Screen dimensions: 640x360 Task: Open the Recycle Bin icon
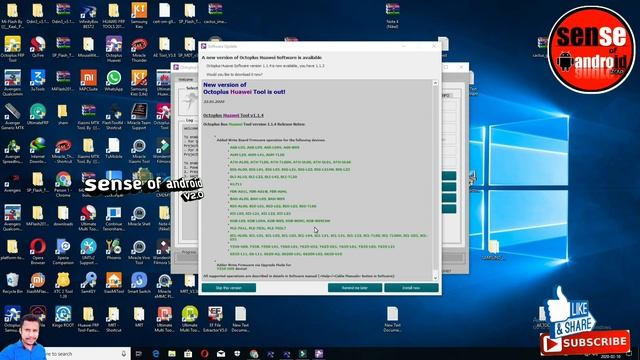pyautogui.click(x=12, y=283)
